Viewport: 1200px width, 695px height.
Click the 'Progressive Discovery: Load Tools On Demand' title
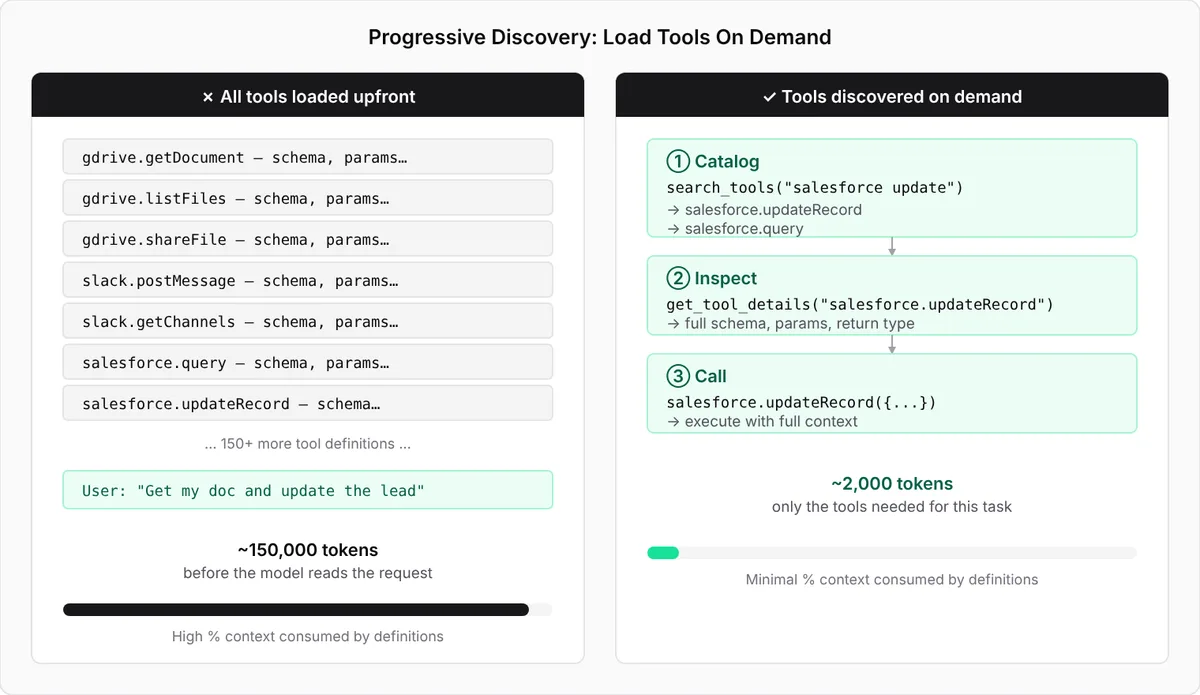[600, 38]
